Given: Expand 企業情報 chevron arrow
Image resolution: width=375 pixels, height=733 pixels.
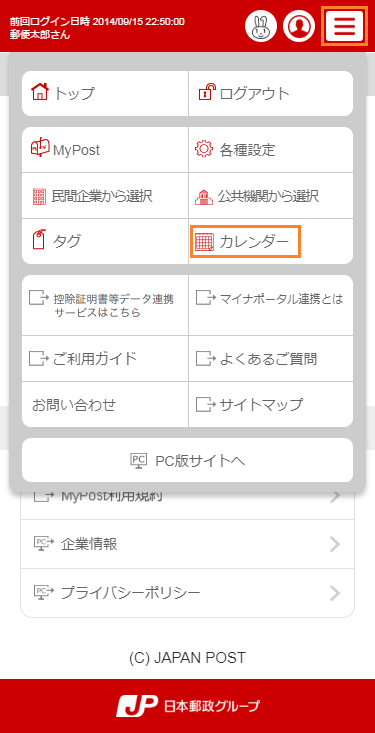Looking at the screenshot, I should click(x=335, y=544).
